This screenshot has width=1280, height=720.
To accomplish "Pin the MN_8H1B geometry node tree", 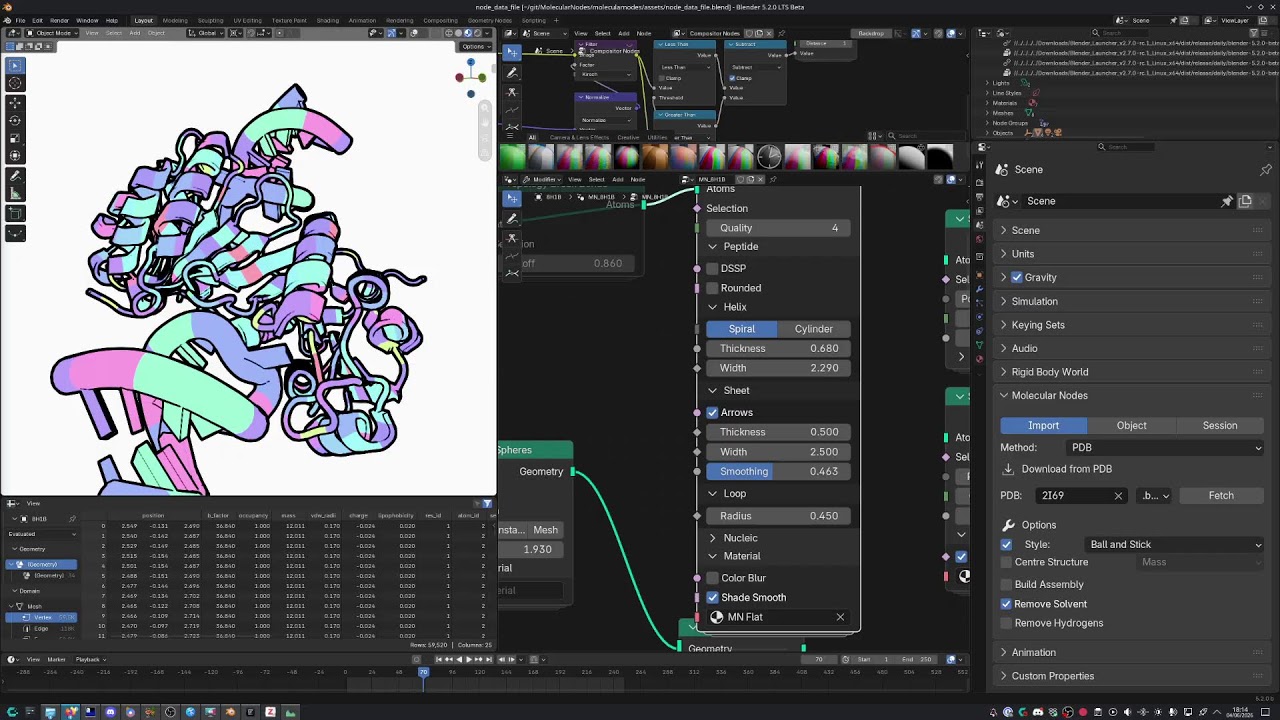I will click(x=773, y=179).
